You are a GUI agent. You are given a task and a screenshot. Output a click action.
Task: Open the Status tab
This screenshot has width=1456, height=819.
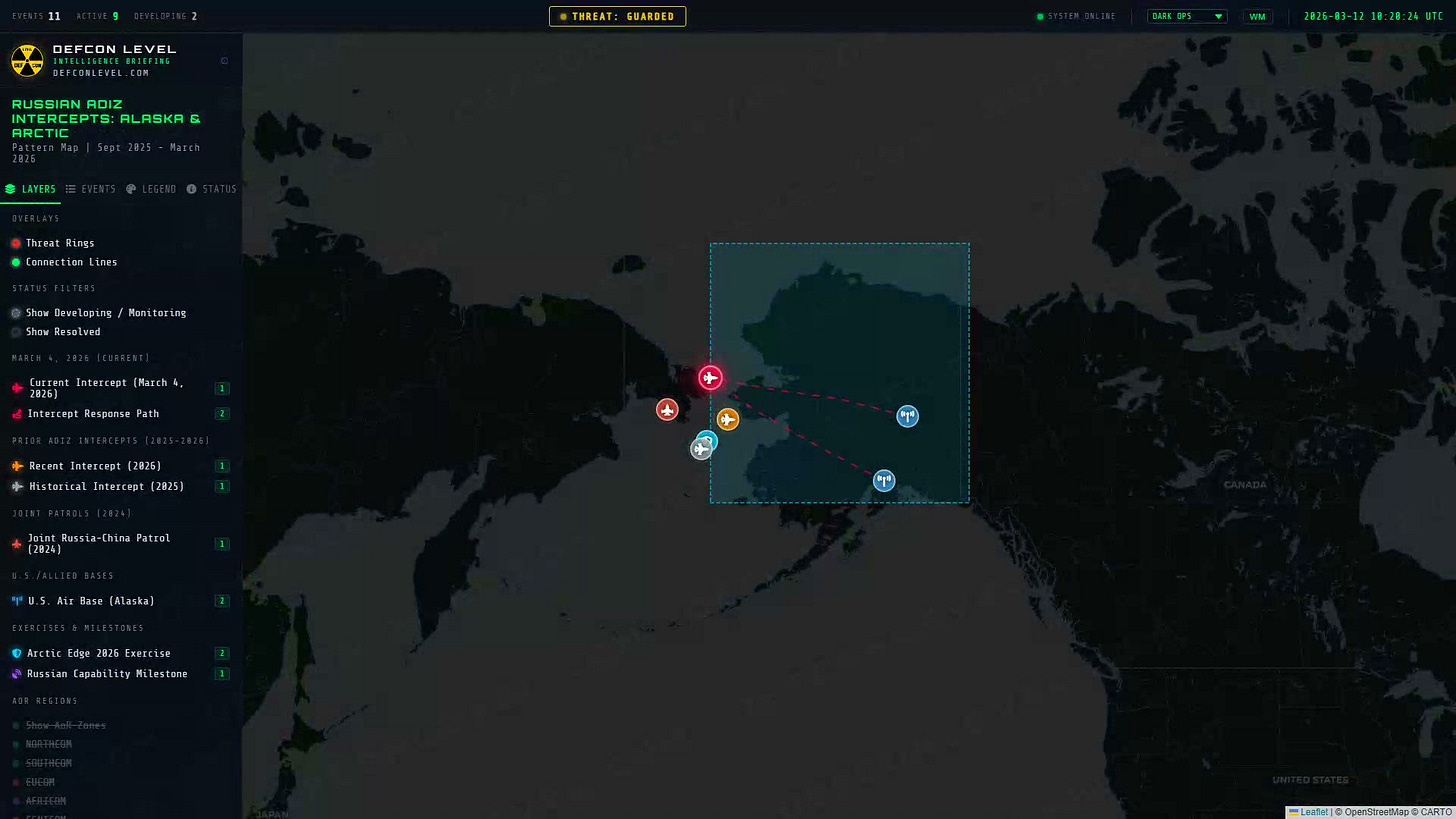[211, 189]
